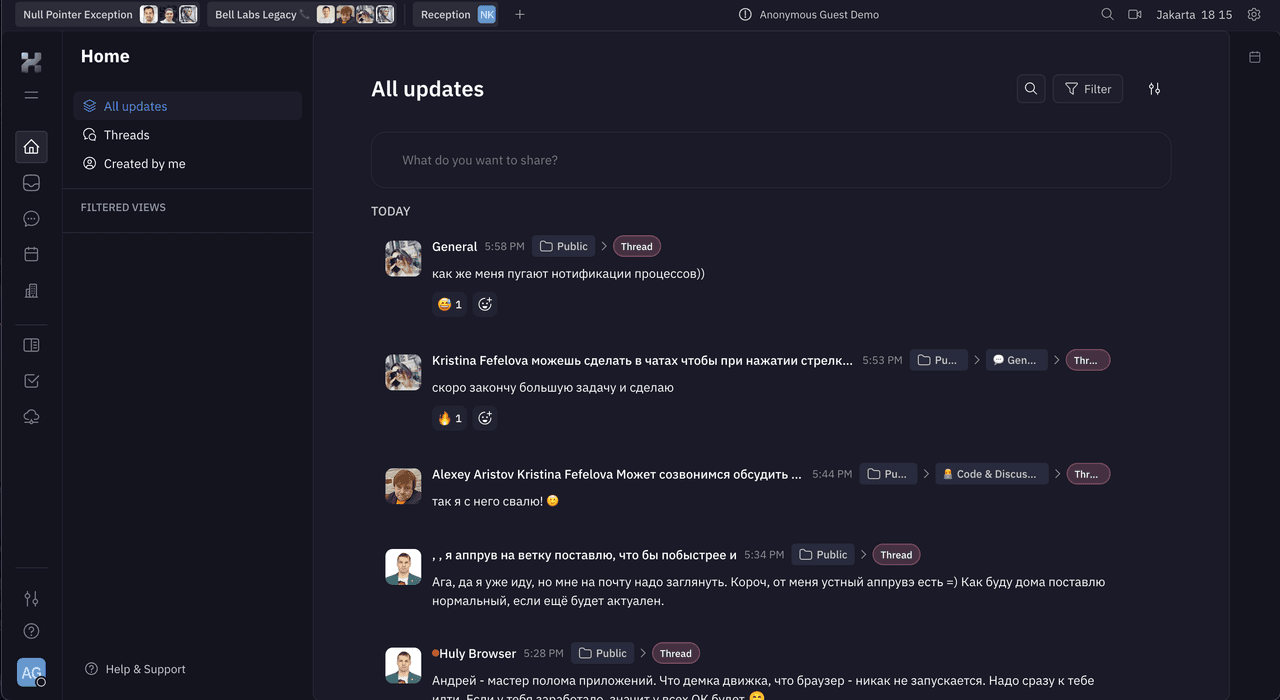1280x700 pixels.
Task: Start a video call from top bar
Action: coord(1135,15)
